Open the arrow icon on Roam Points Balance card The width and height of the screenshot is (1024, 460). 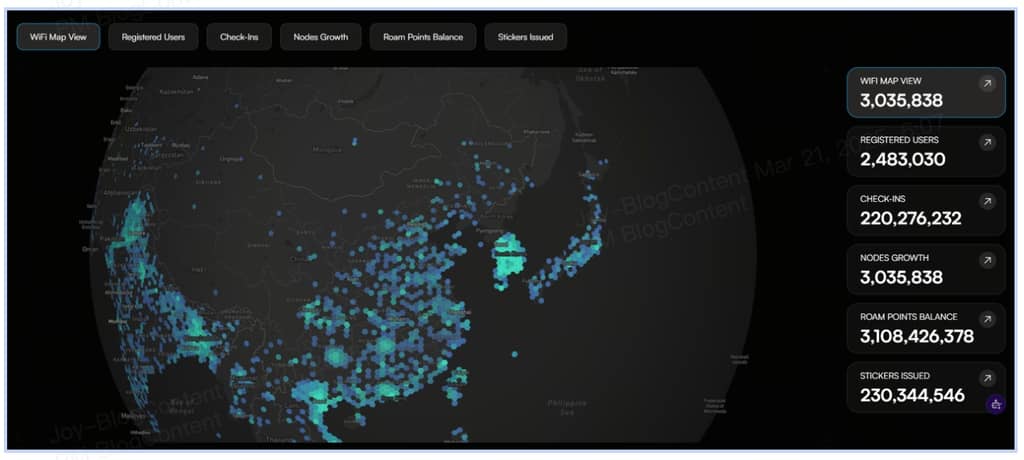[x=987, y=320]
